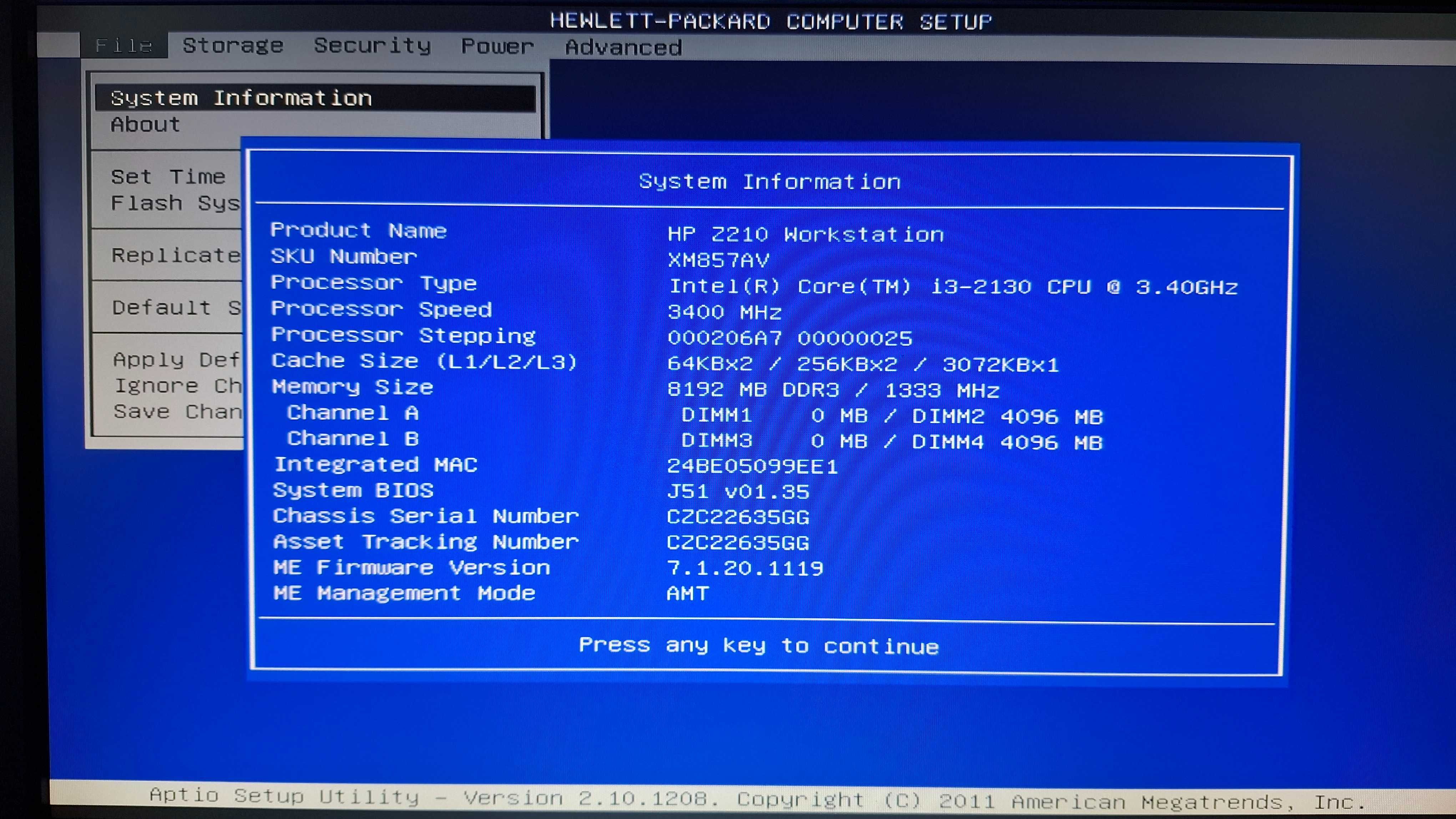Select the Chassis Serial Number value CZC22635GG

[x=738, y=517]
